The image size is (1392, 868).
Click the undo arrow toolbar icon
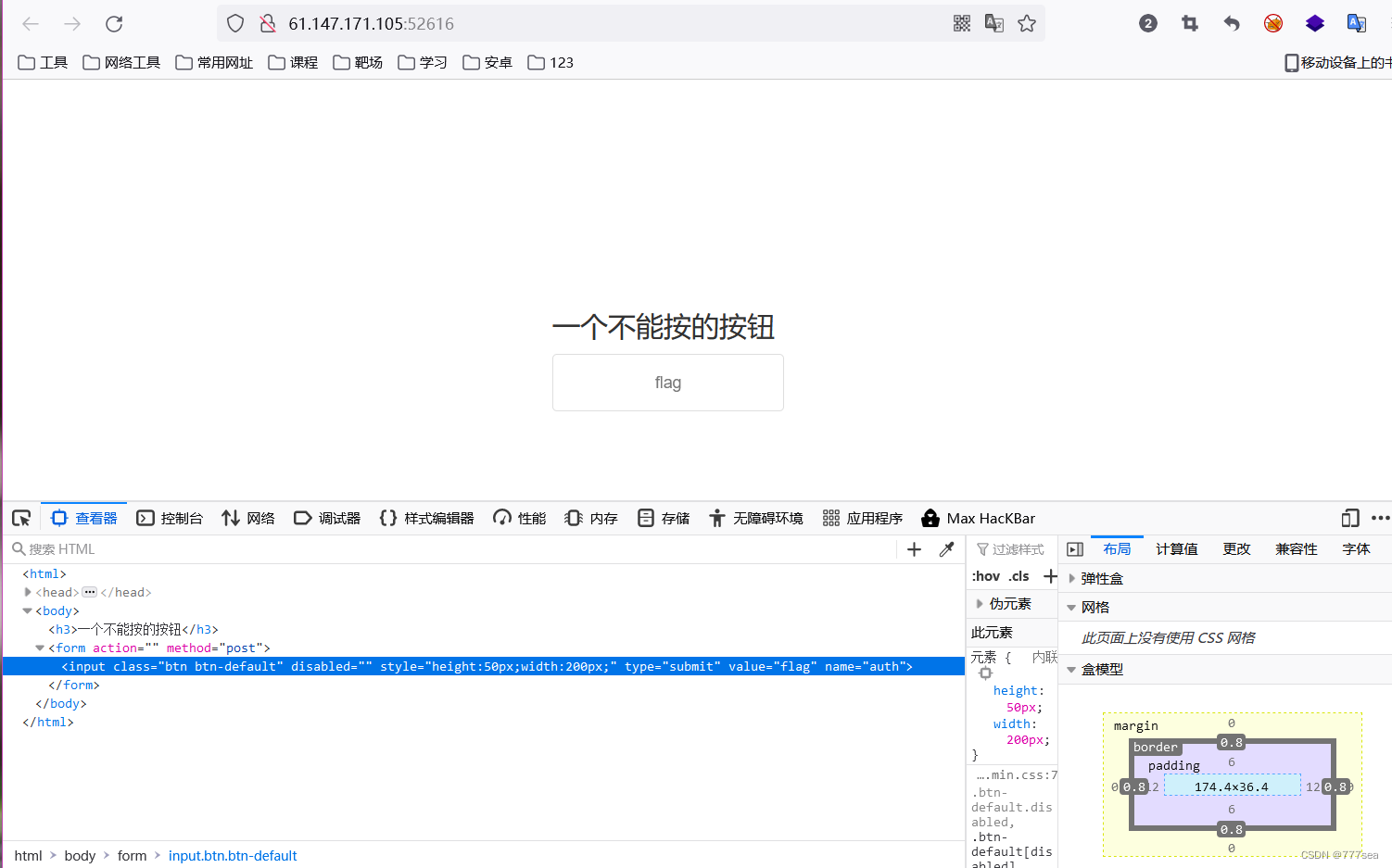(x=1232, y=24)
